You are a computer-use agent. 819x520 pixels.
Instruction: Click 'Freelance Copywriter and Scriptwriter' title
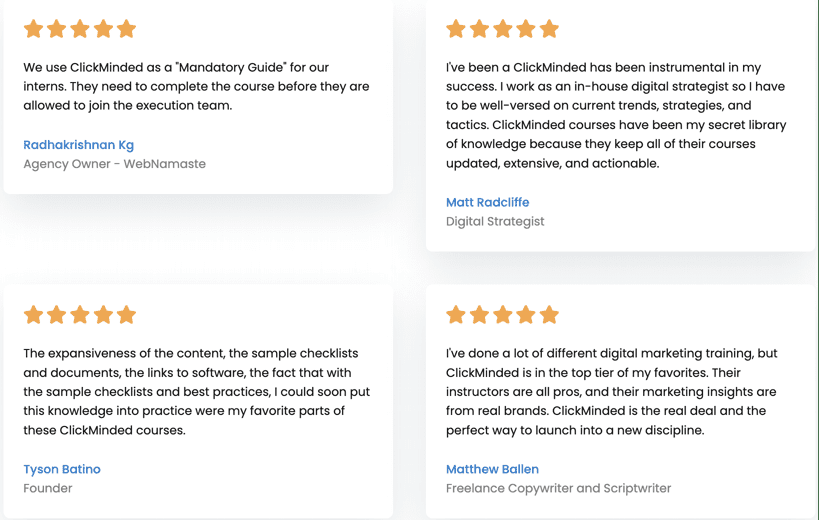(x=558, y=488)
